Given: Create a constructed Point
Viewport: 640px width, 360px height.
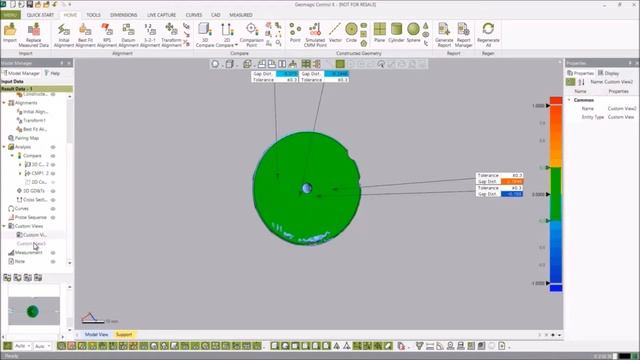Looking at the screenshot, I should click(x=295, y=33).
